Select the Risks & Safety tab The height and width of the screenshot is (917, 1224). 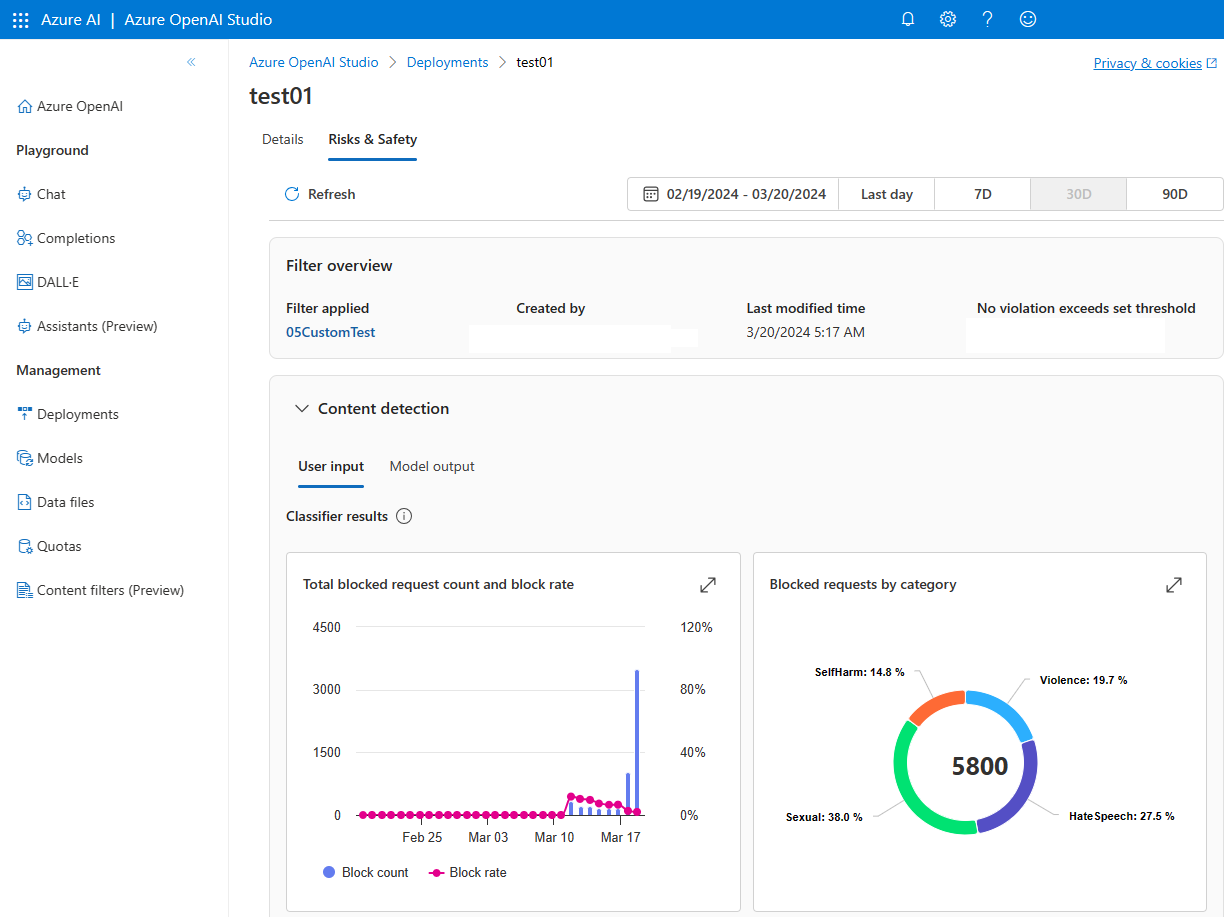[373, 140]
